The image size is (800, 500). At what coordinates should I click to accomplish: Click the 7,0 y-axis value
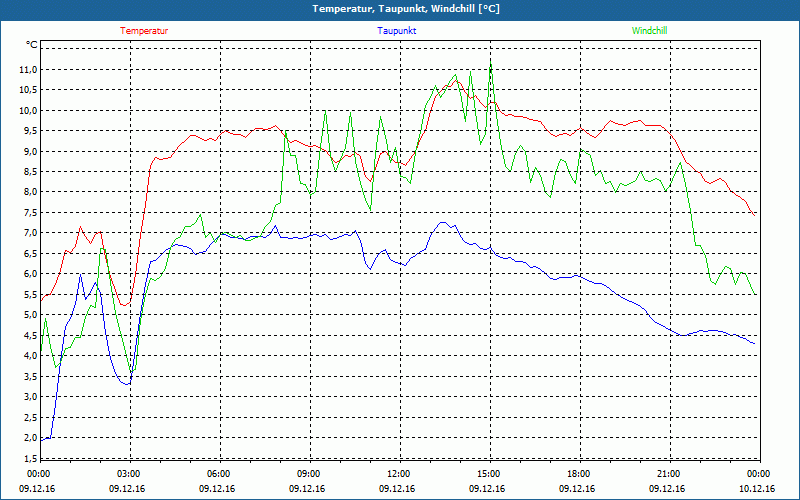click(30, 233)
